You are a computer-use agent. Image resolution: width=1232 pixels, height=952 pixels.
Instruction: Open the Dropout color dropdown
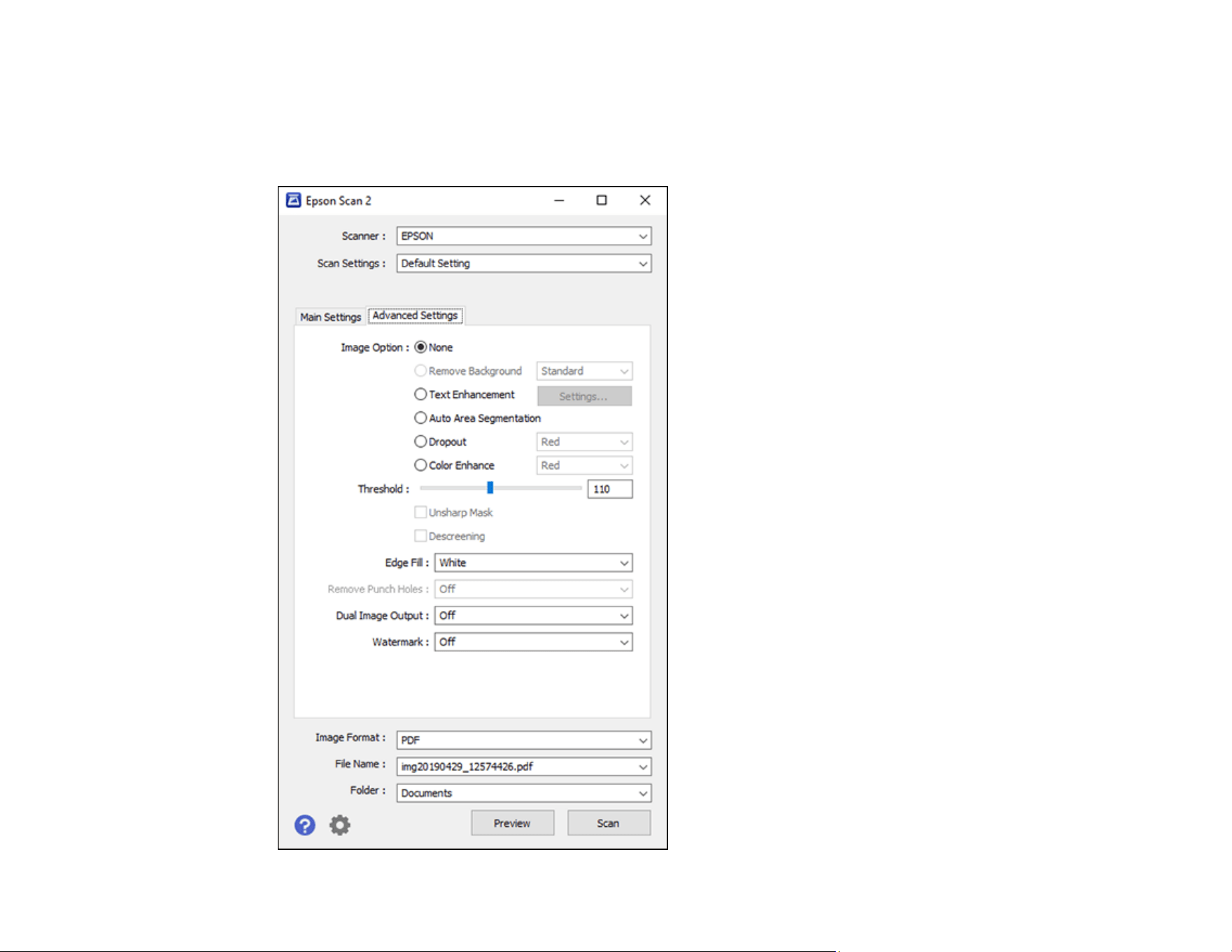[585, 442]
